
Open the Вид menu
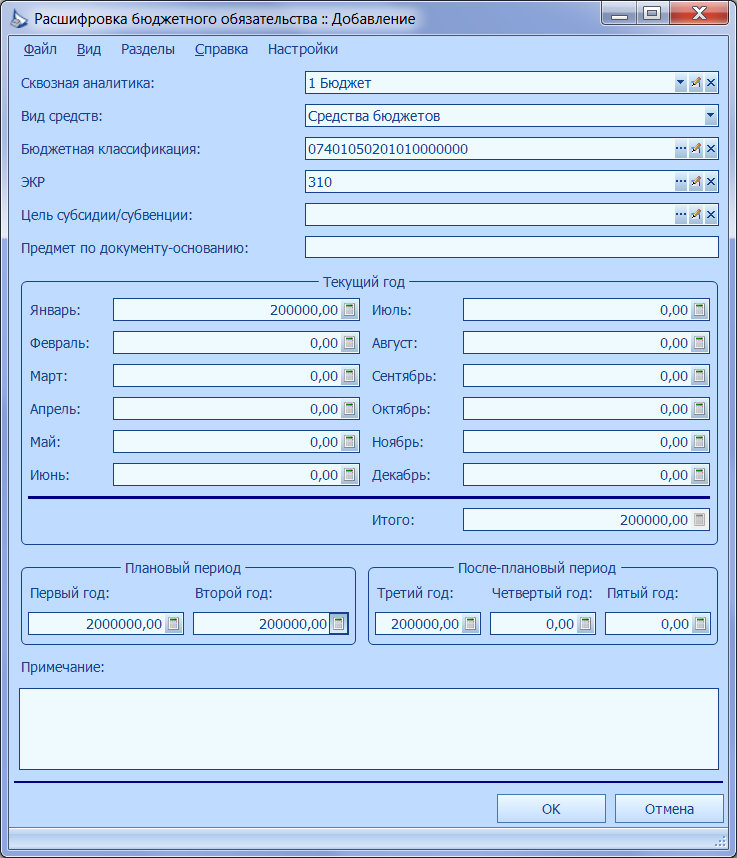89,49
